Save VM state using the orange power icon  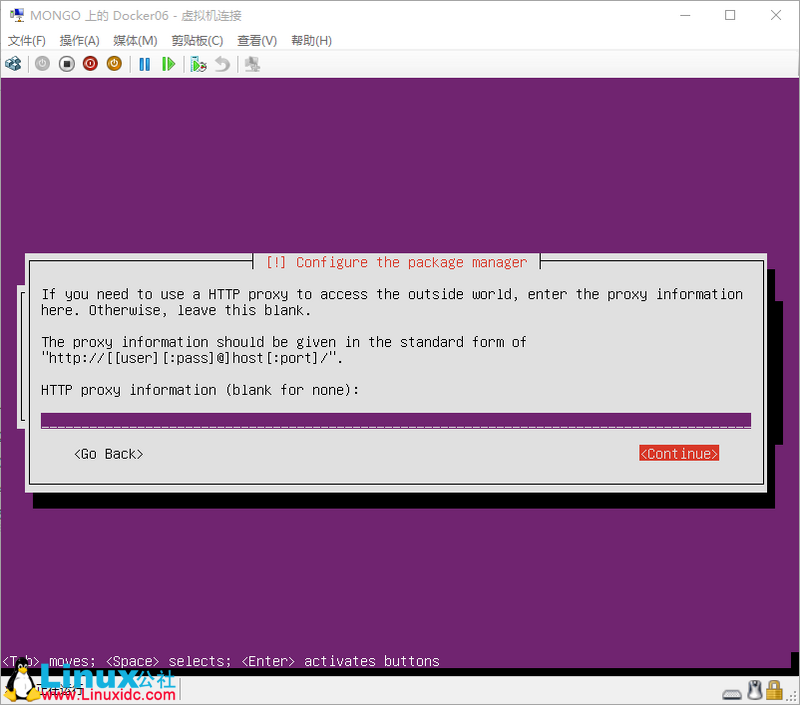(114, 62)
